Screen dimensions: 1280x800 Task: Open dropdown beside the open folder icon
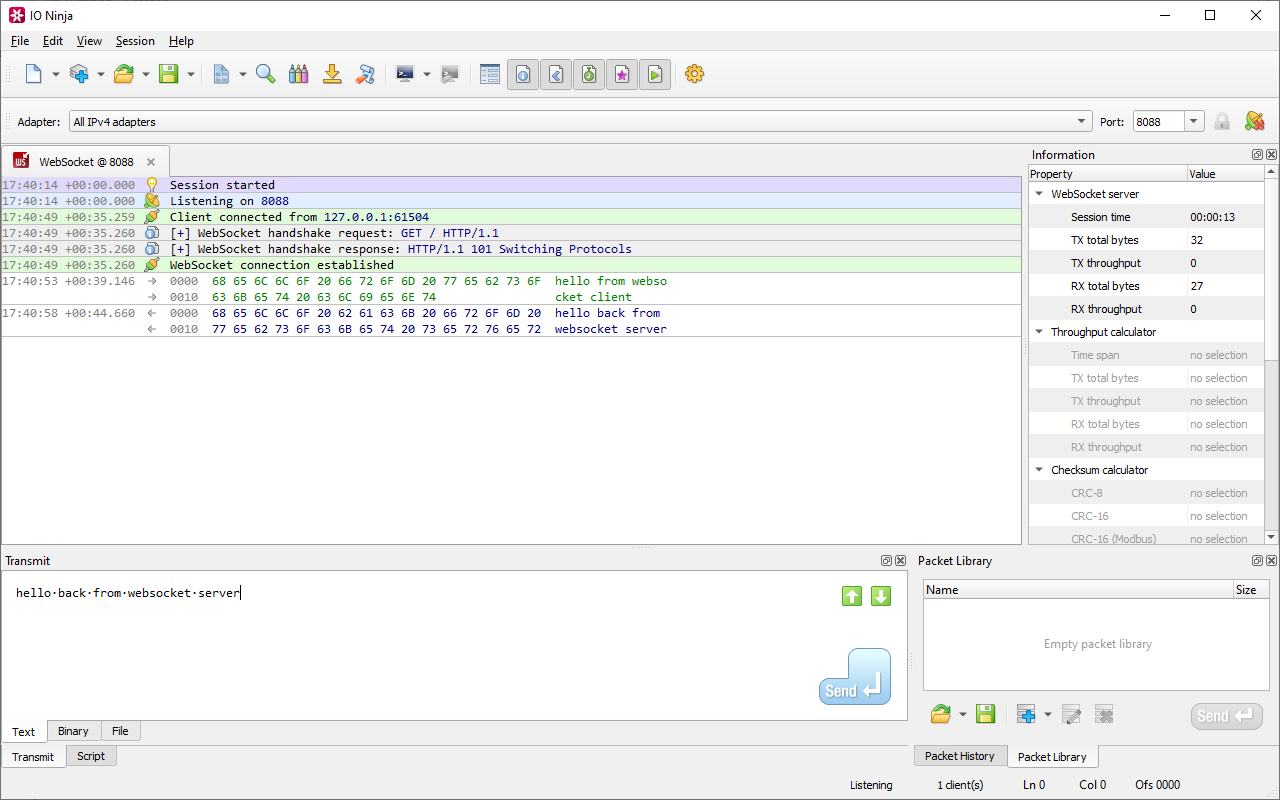coord(145,74)
